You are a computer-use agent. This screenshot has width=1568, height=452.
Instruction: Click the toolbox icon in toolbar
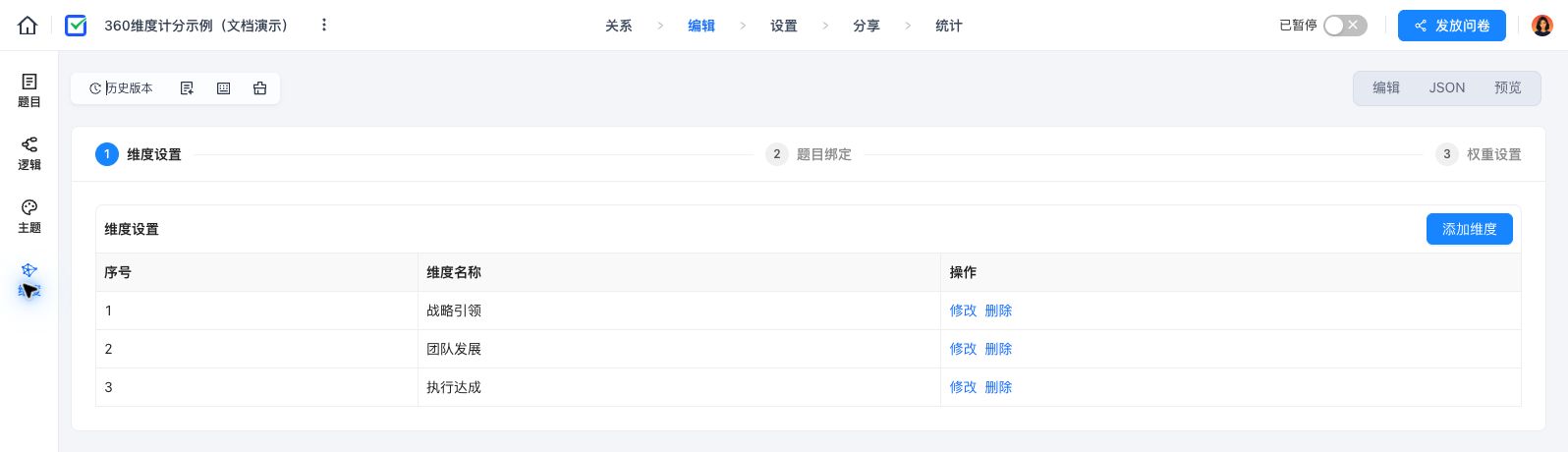pos(259,88)
